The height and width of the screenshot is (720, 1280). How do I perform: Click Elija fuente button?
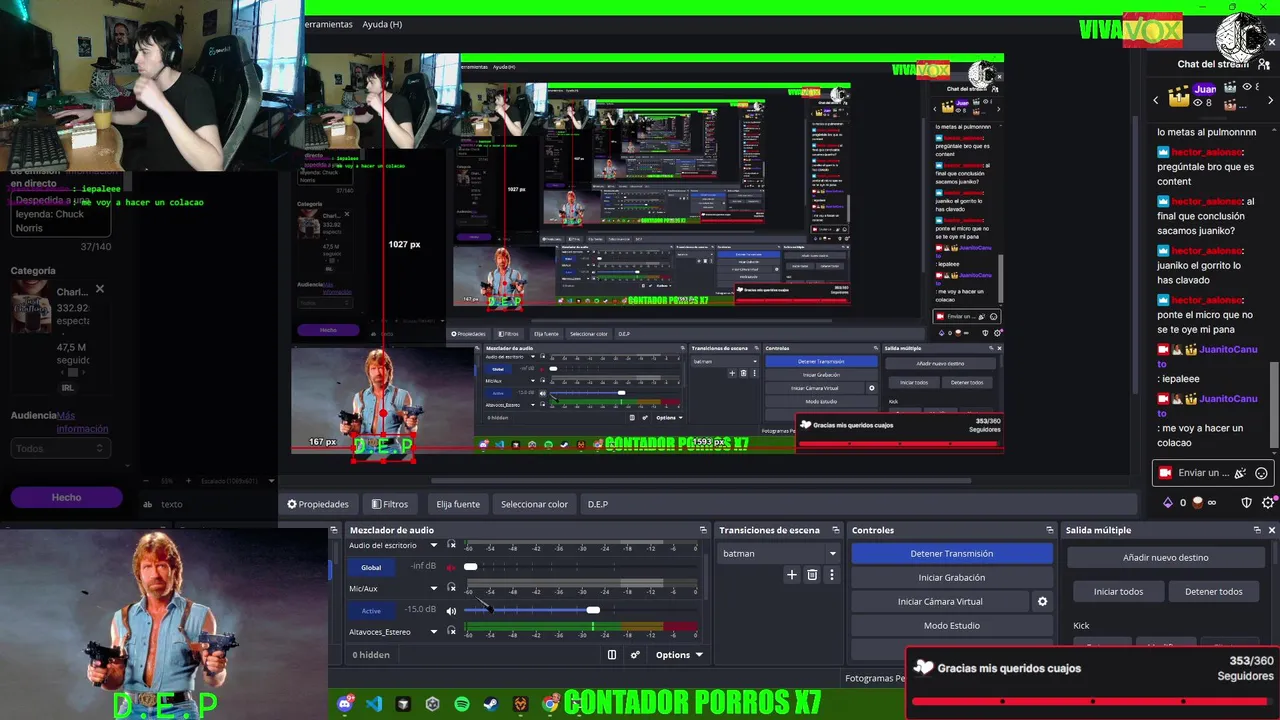pos(458,504)
